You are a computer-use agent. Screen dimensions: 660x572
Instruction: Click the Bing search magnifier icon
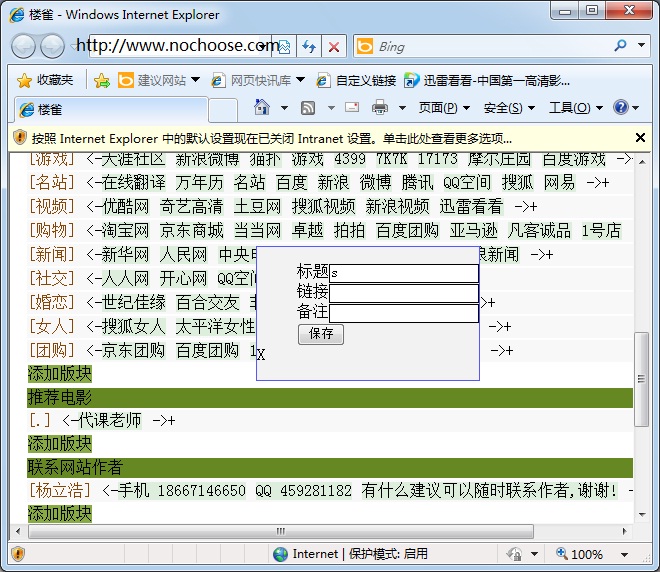pyautogui.click(x=620, y=45)
